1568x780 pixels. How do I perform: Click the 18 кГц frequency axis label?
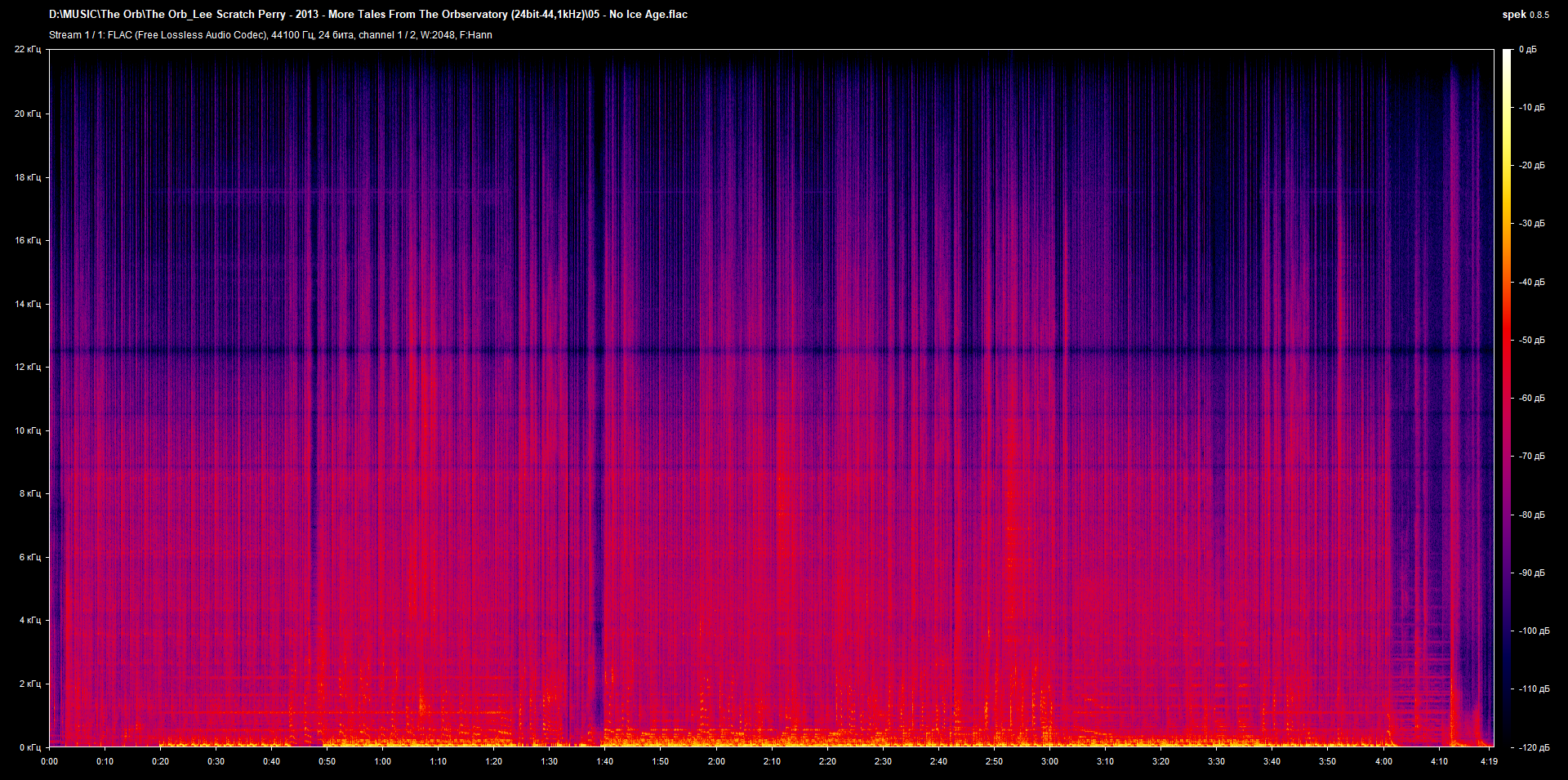point(27,177)
